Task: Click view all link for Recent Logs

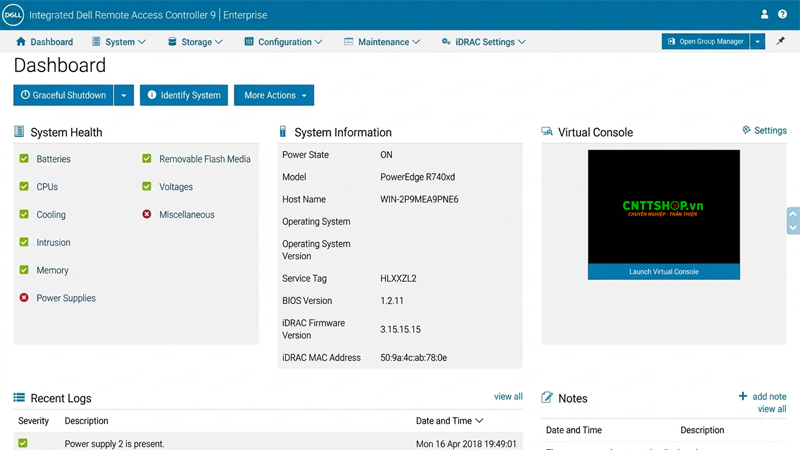Action: [x=508, y=396]
